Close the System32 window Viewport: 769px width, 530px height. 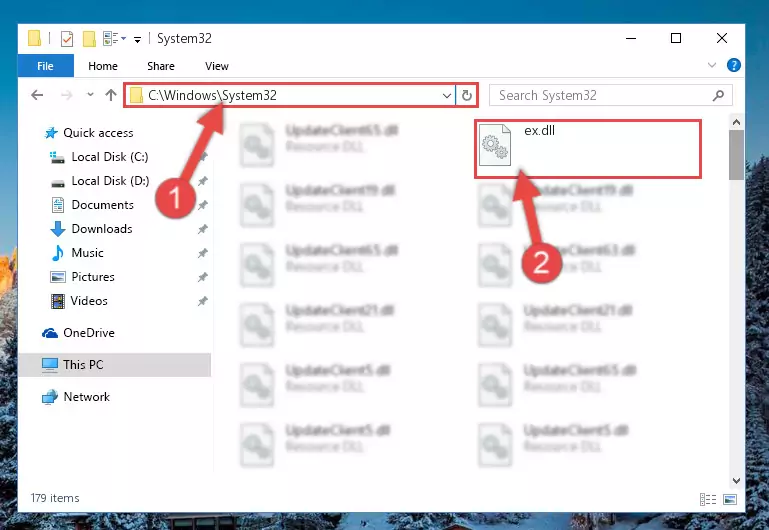[x=721, y=38]
